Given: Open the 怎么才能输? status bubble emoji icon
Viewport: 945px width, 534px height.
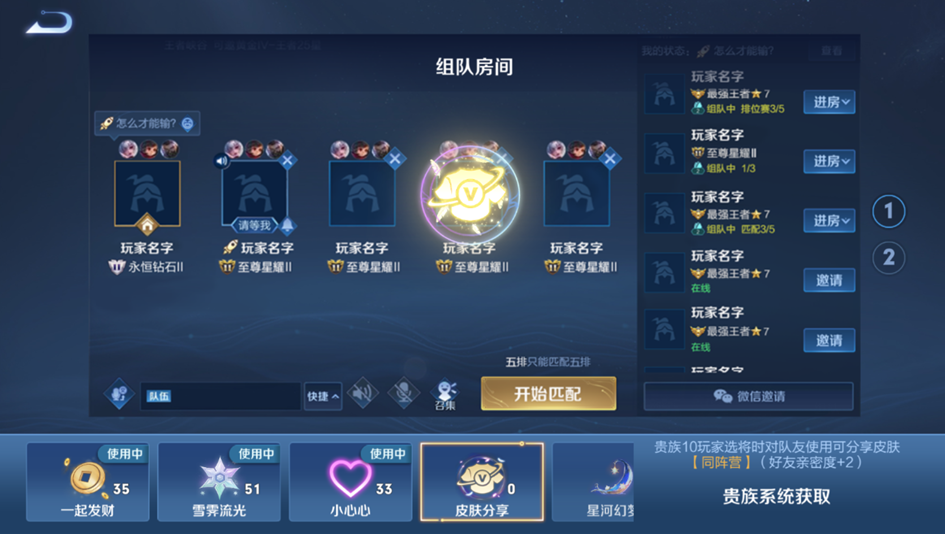Looking at the screenshot, I should pyautogui.click(x=187, y=124).
